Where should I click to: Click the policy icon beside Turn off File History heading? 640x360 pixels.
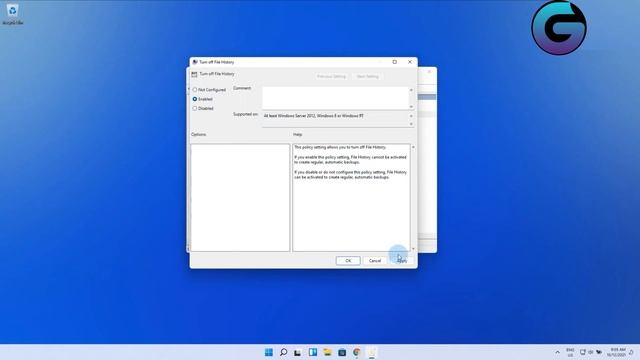(194, 74)
